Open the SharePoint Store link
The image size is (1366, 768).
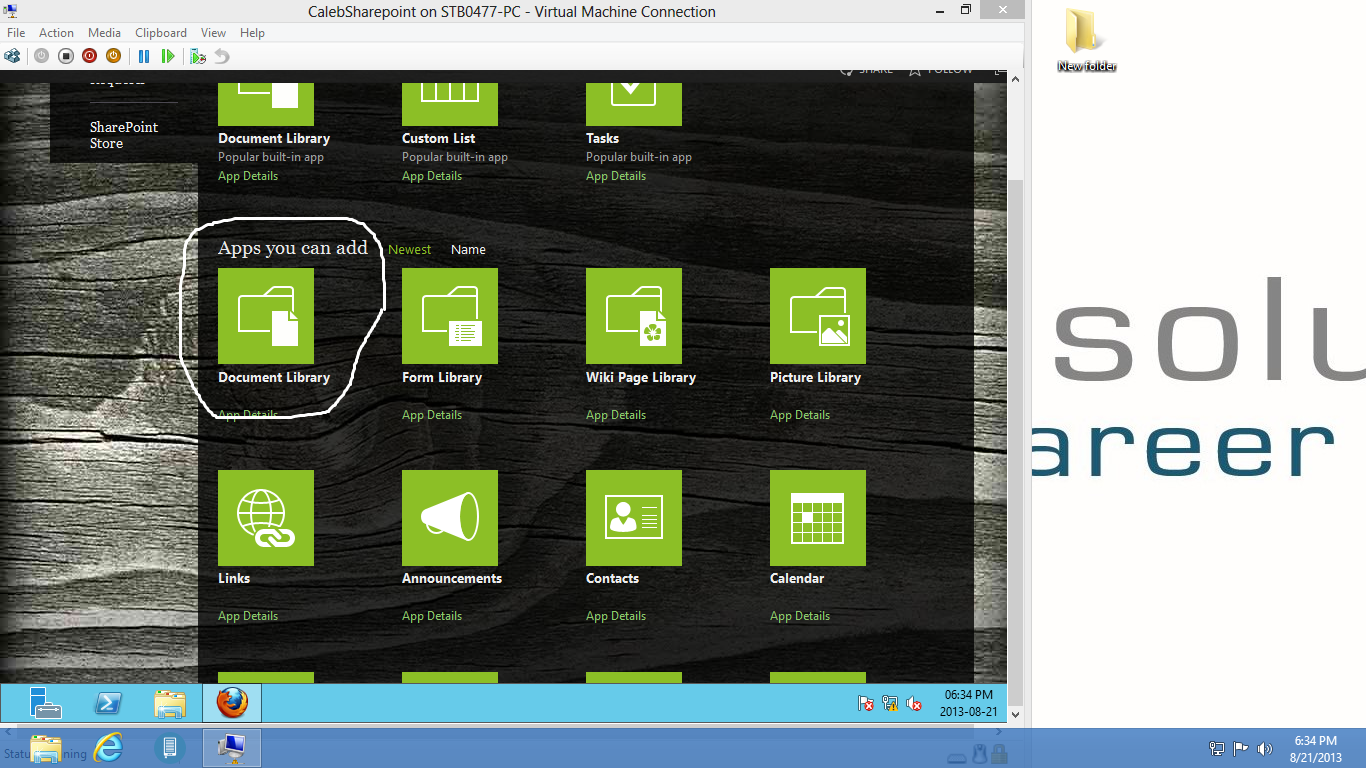[124, 135]
